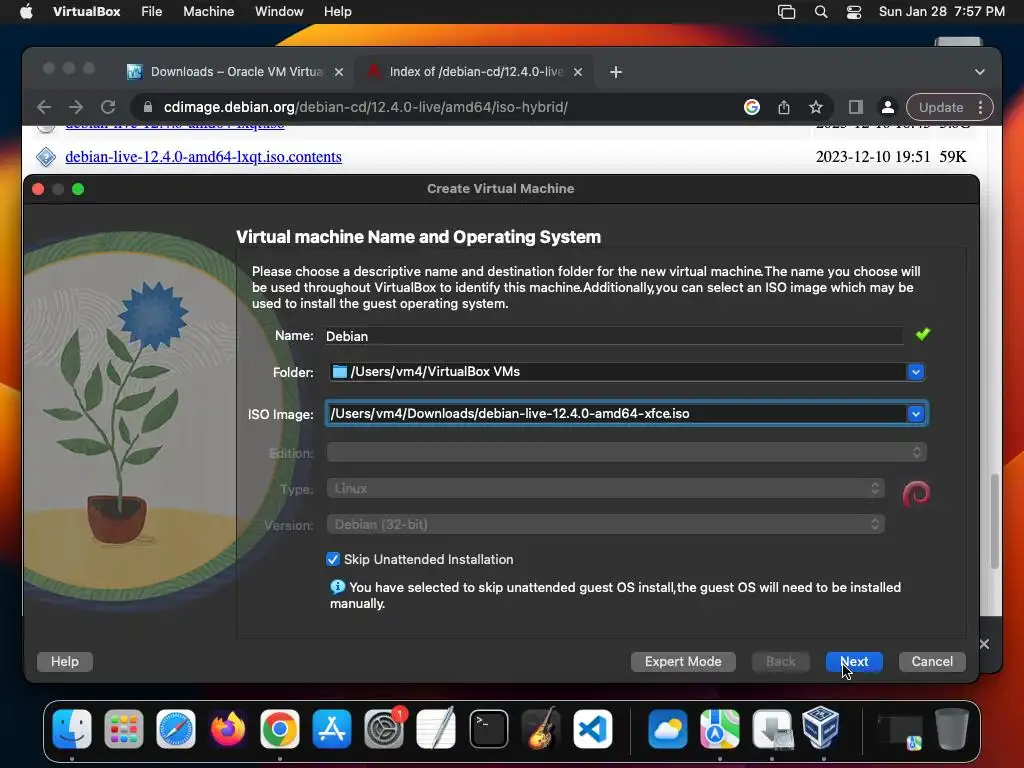Open Weather app from the dock
Viewport: 1024px width, 768px height.
click(667, 728)
